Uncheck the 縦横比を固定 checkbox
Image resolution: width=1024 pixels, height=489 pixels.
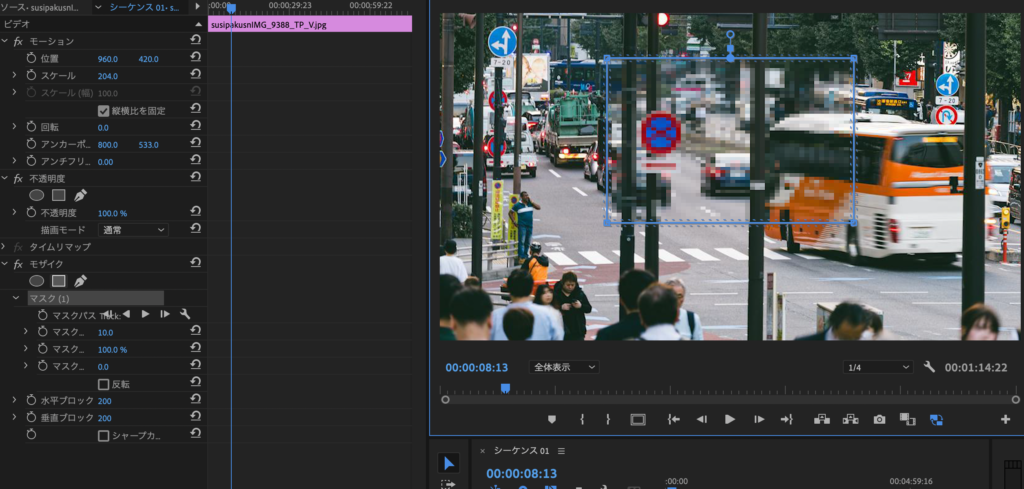[103, 110]
